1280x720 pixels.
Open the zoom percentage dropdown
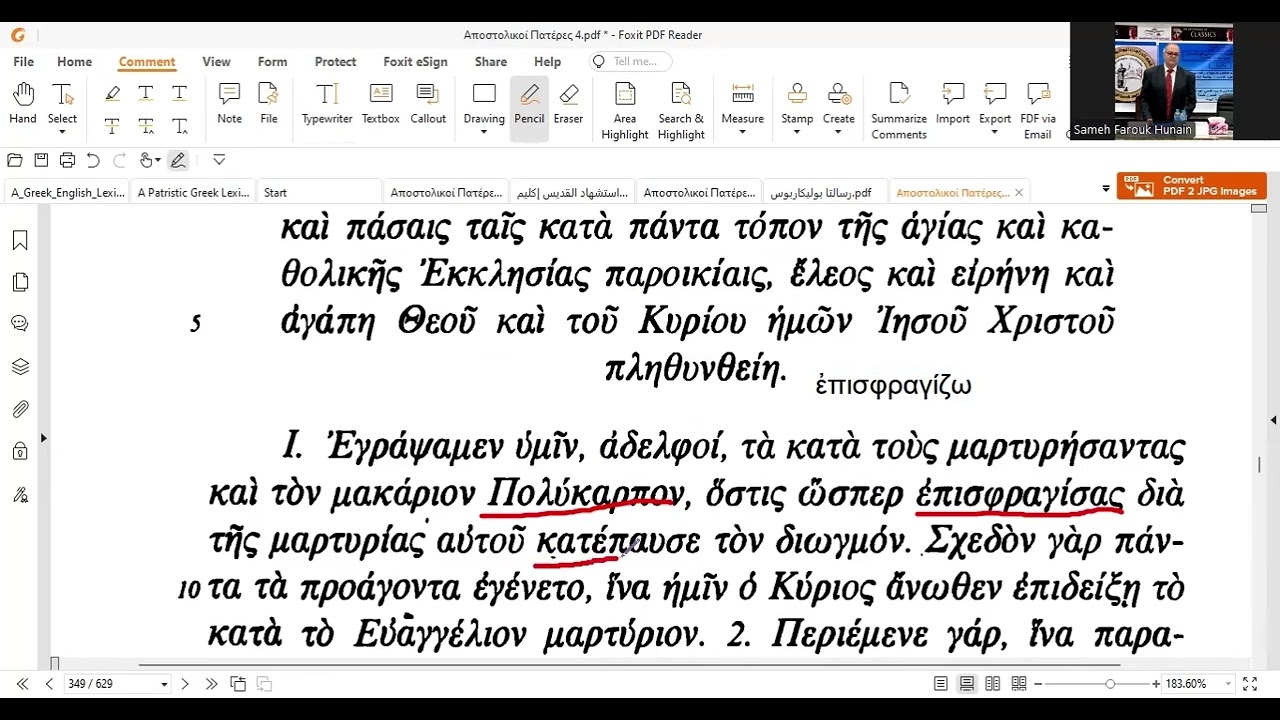coord(1228,684)
